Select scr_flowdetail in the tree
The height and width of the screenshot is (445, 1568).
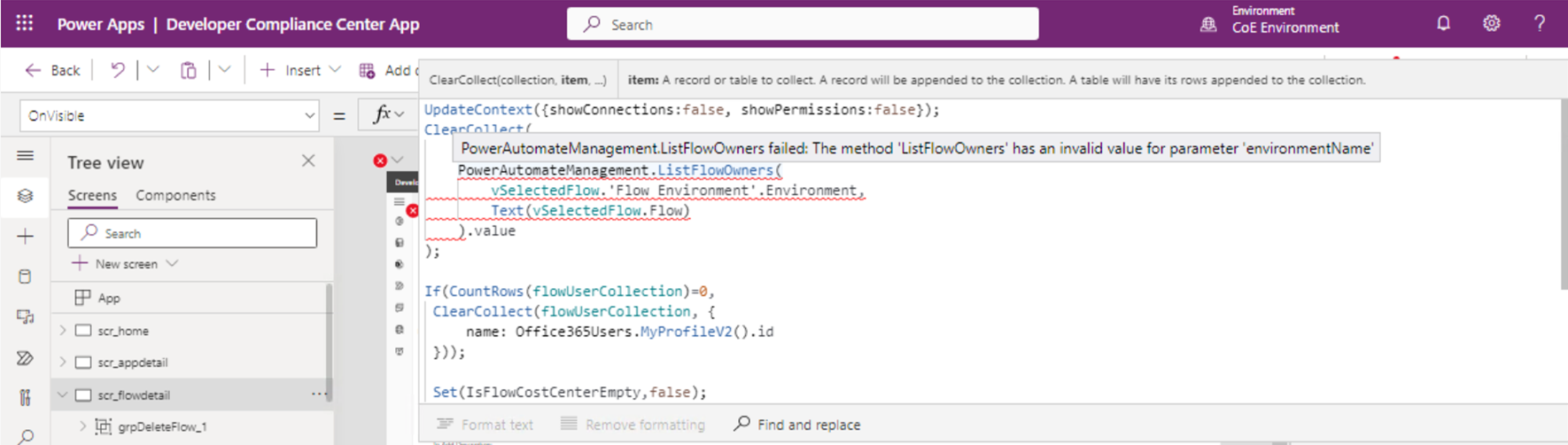click(133, 395)
